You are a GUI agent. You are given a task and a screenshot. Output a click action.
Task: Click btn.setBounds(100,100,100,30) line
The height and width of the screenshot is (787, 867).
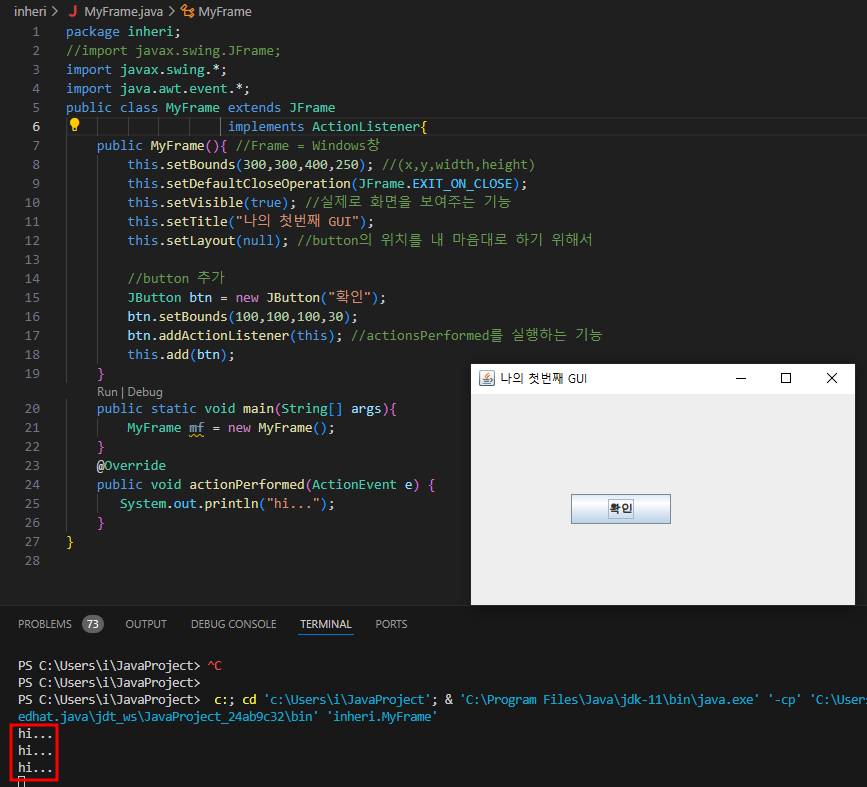click(243, 317)
